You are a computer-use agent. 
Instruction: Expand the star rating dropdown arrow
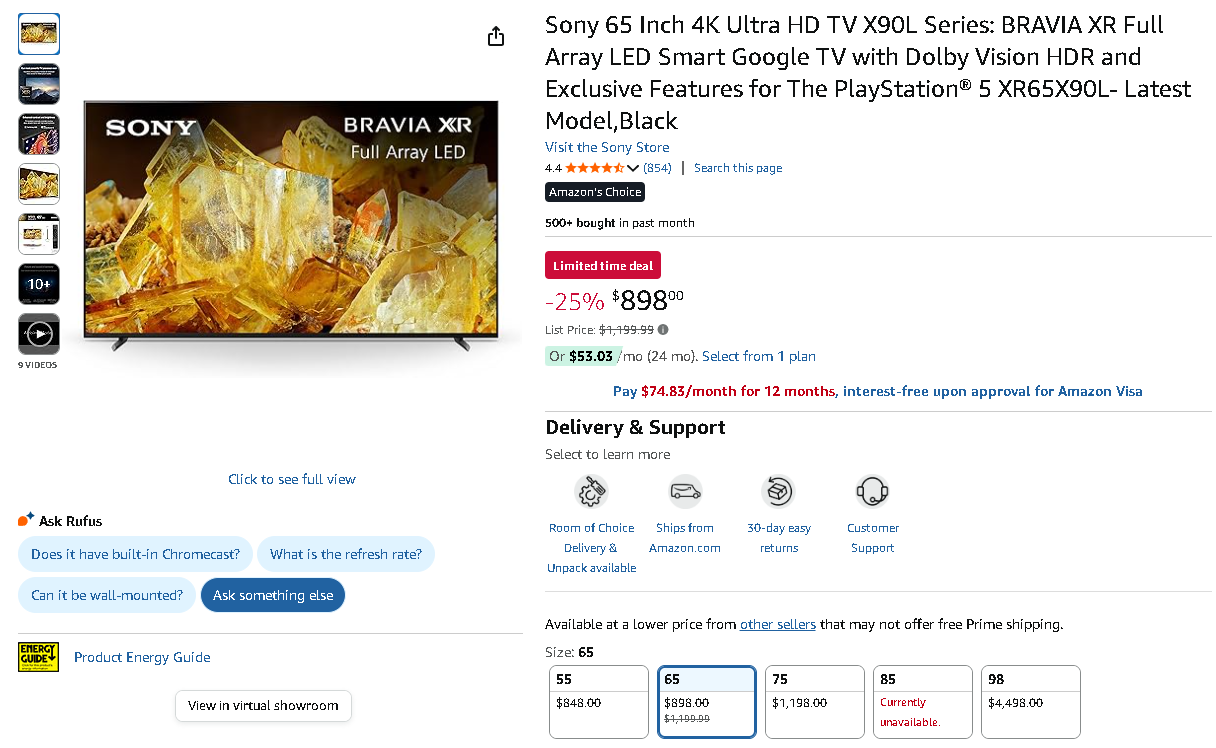pyautogui.click(x=633, y=168)
